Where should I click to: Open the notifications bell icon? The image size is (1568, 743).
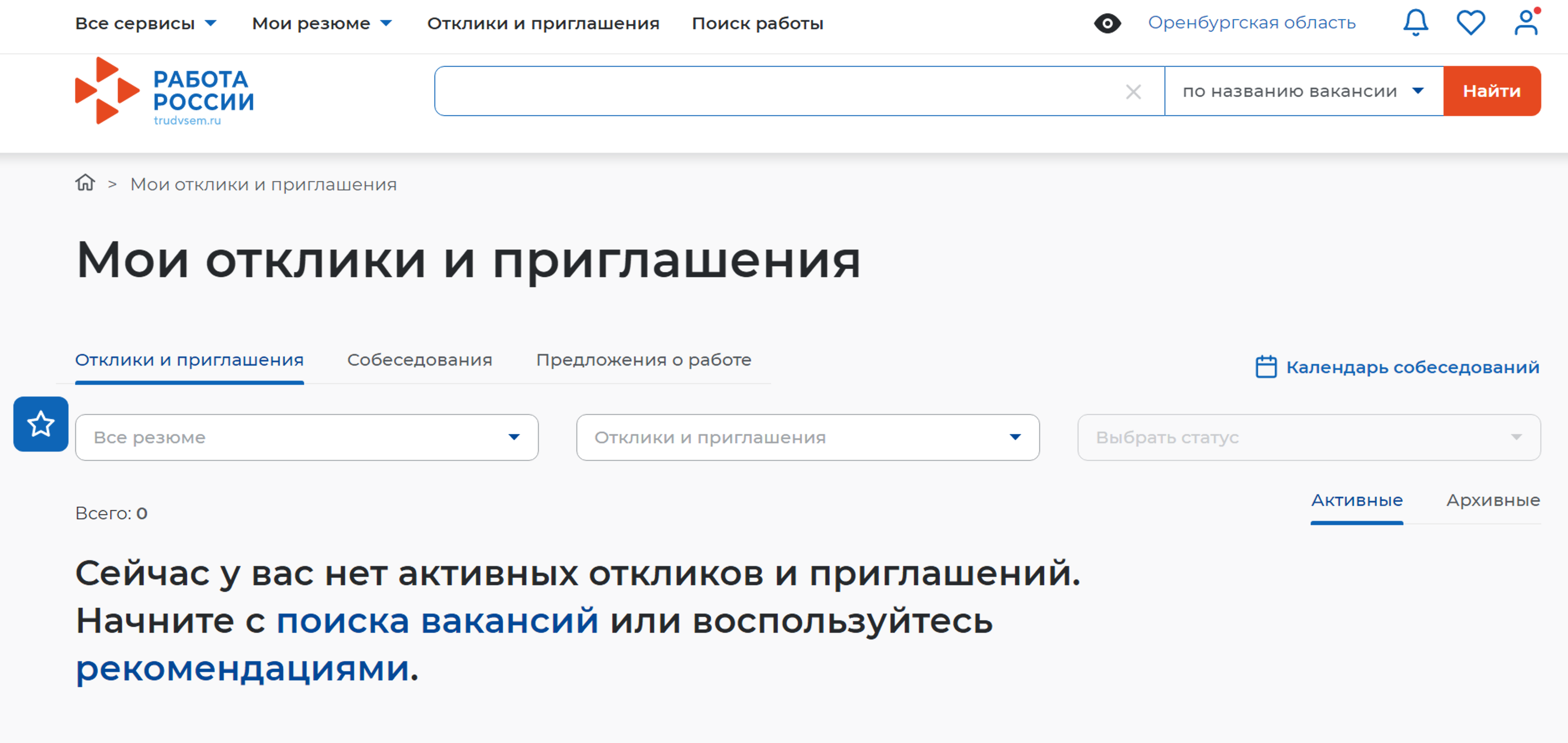tap(1415, 23)
